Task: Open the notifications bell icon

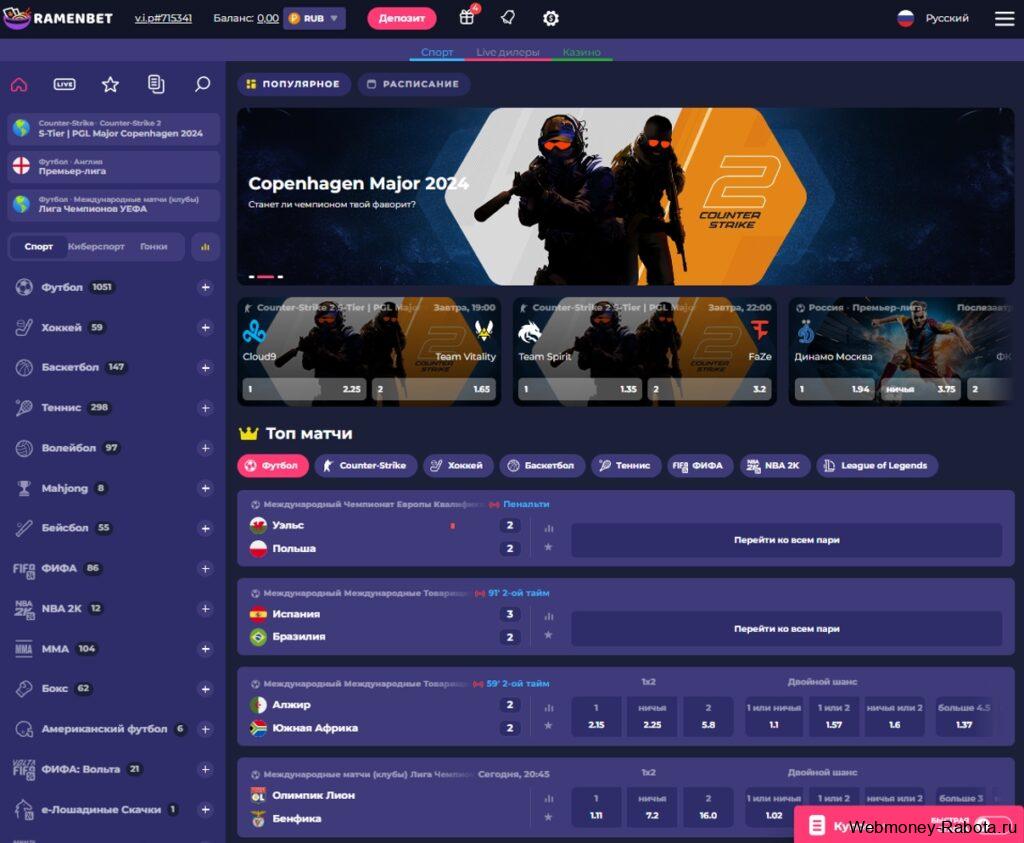Action: 508,18
